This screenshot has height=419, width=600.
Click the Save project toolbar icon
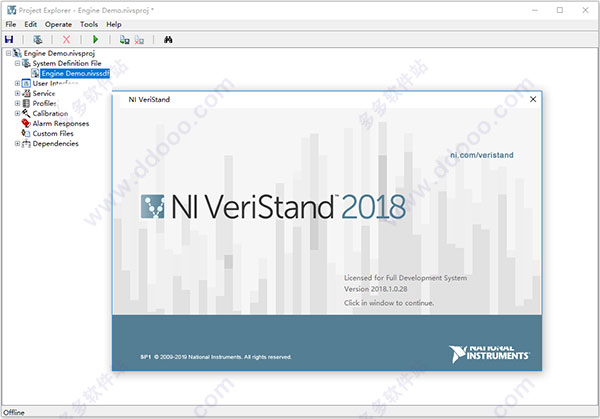click(x=9, y=39)
